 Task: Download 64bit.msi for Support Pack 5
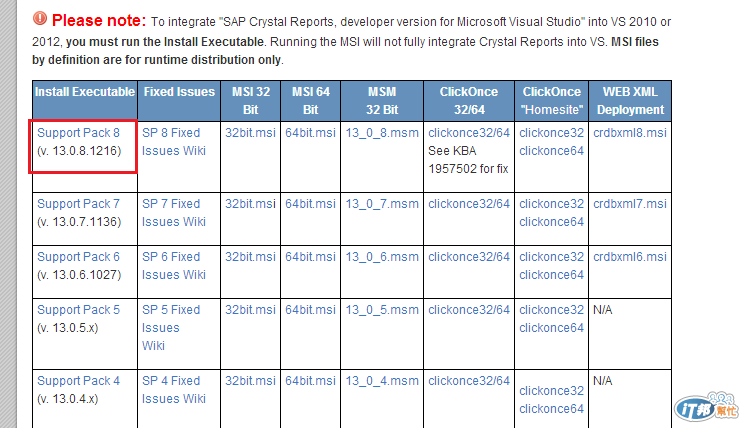[x=310, y=310]
